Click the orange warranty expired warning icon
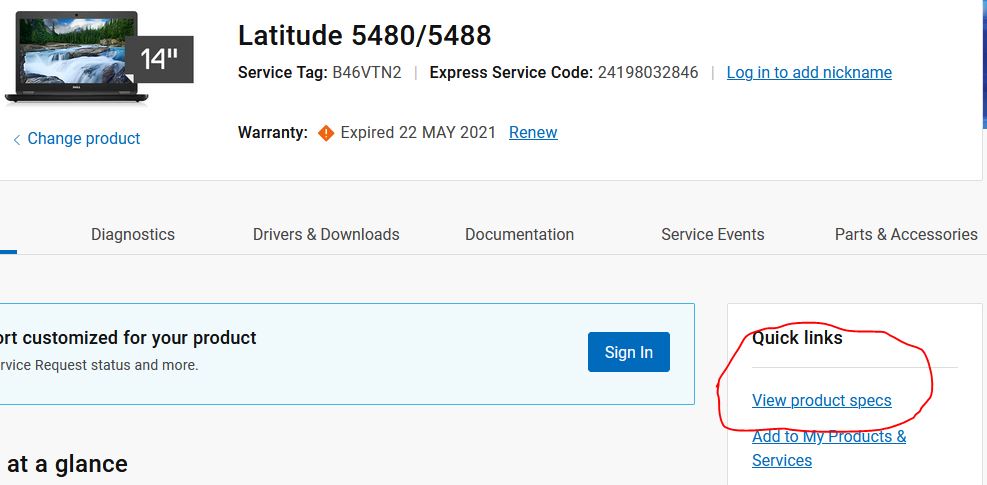Screen dimensions: 987x485 [325, 133]
